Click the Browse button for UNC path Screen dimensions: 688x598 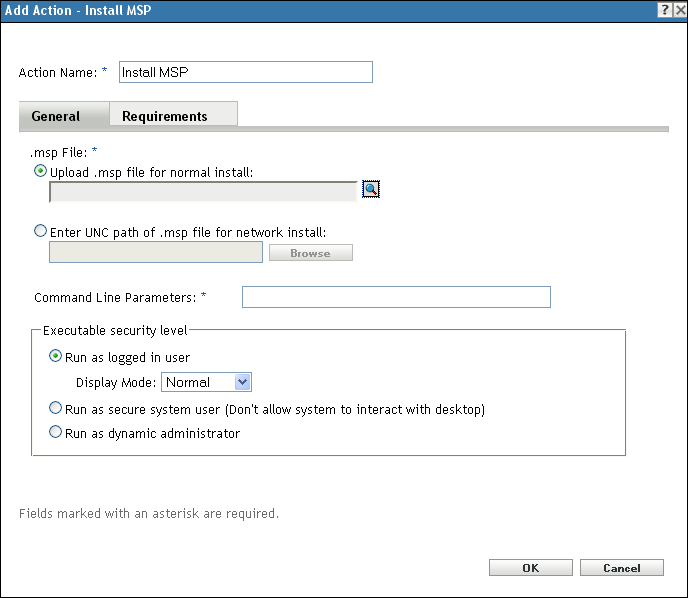[310, 253]
